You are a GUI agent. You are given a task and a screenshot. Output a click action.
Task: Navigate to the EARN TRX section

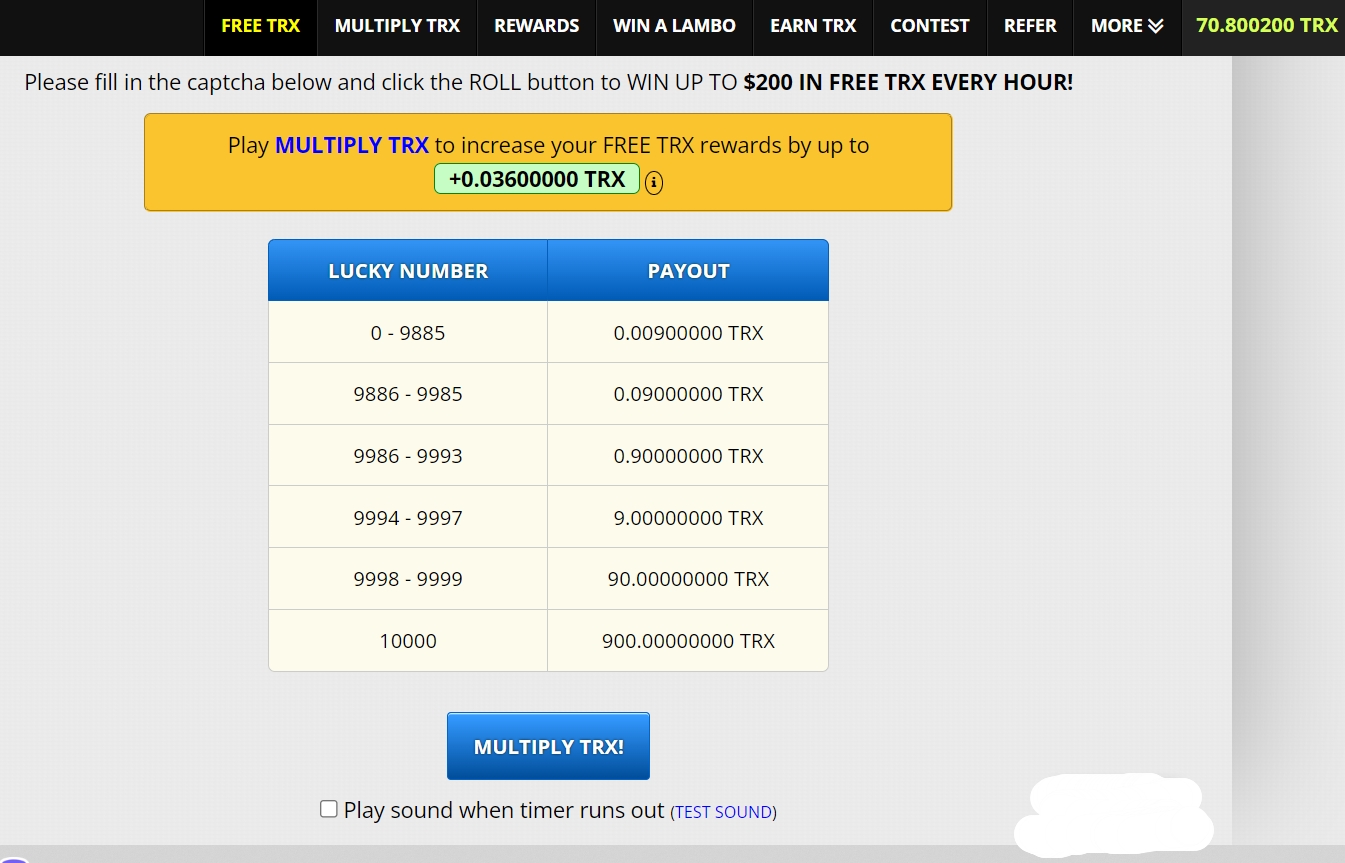click(813, 26)
